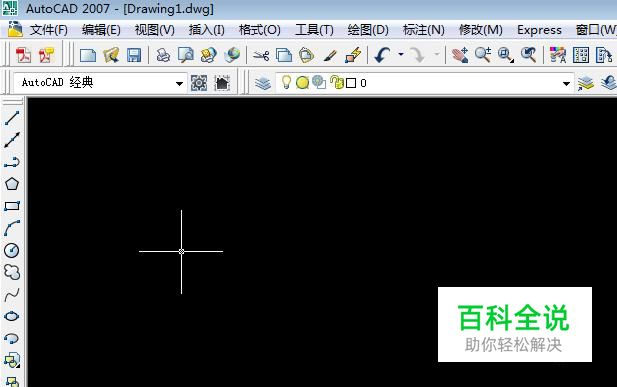The height and width of the screenshot is (387, 617).
Task: Click the Copy to clipboard icon
Action: [284, 55]
